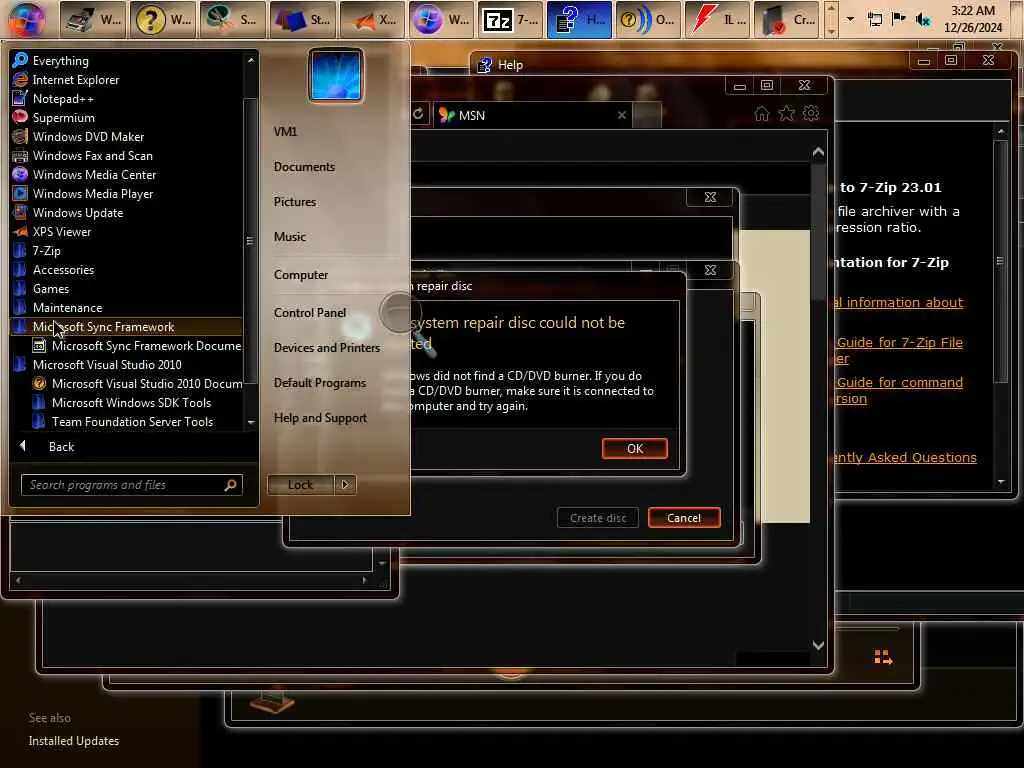The width and height of the screenshot is (1024, 768).
Task: Expand Microsoft Windows SDK Tools folder
Action: (x=131, y=402)
